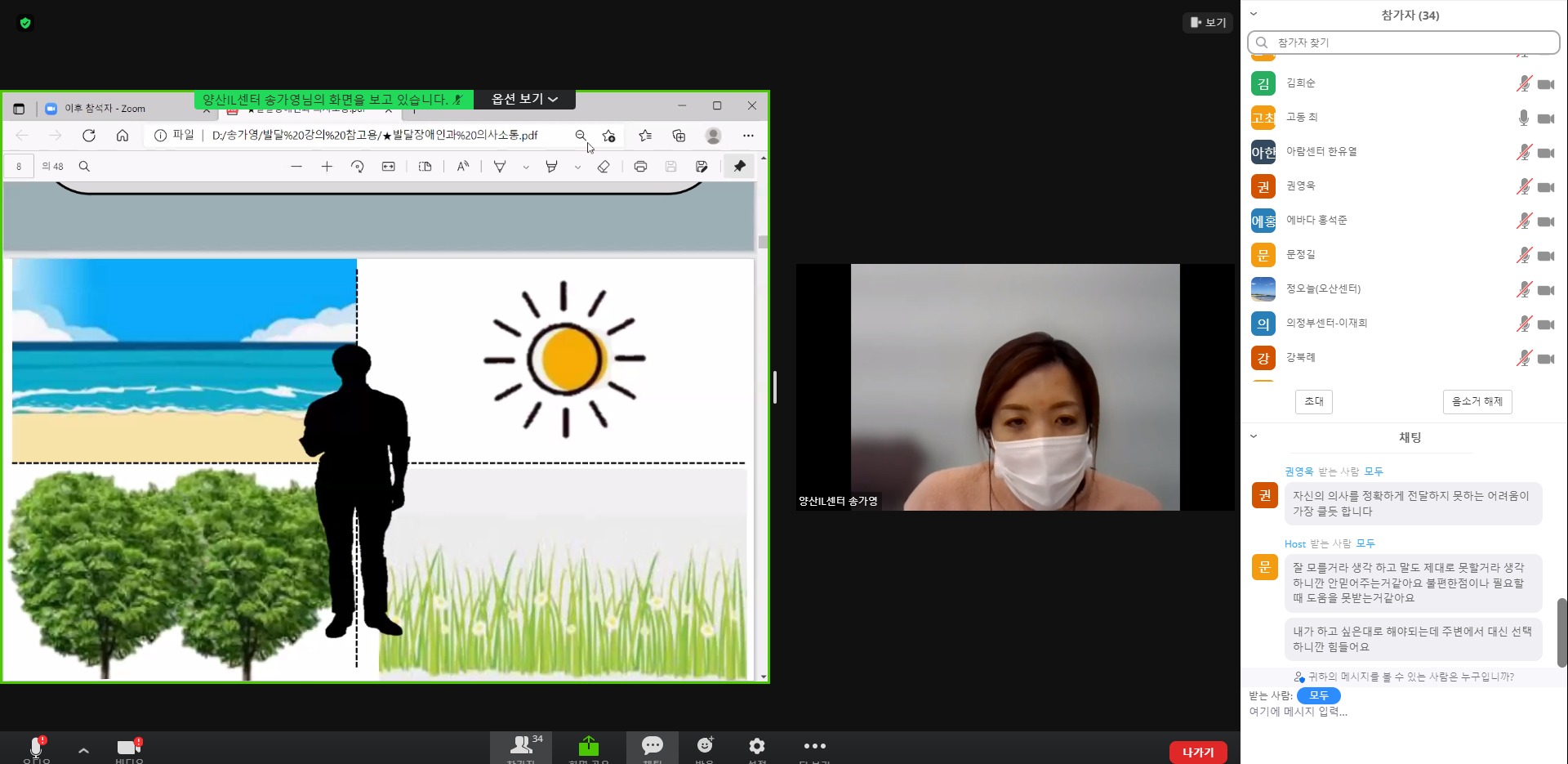Click the 참가자 찾기 search field

1405,42
